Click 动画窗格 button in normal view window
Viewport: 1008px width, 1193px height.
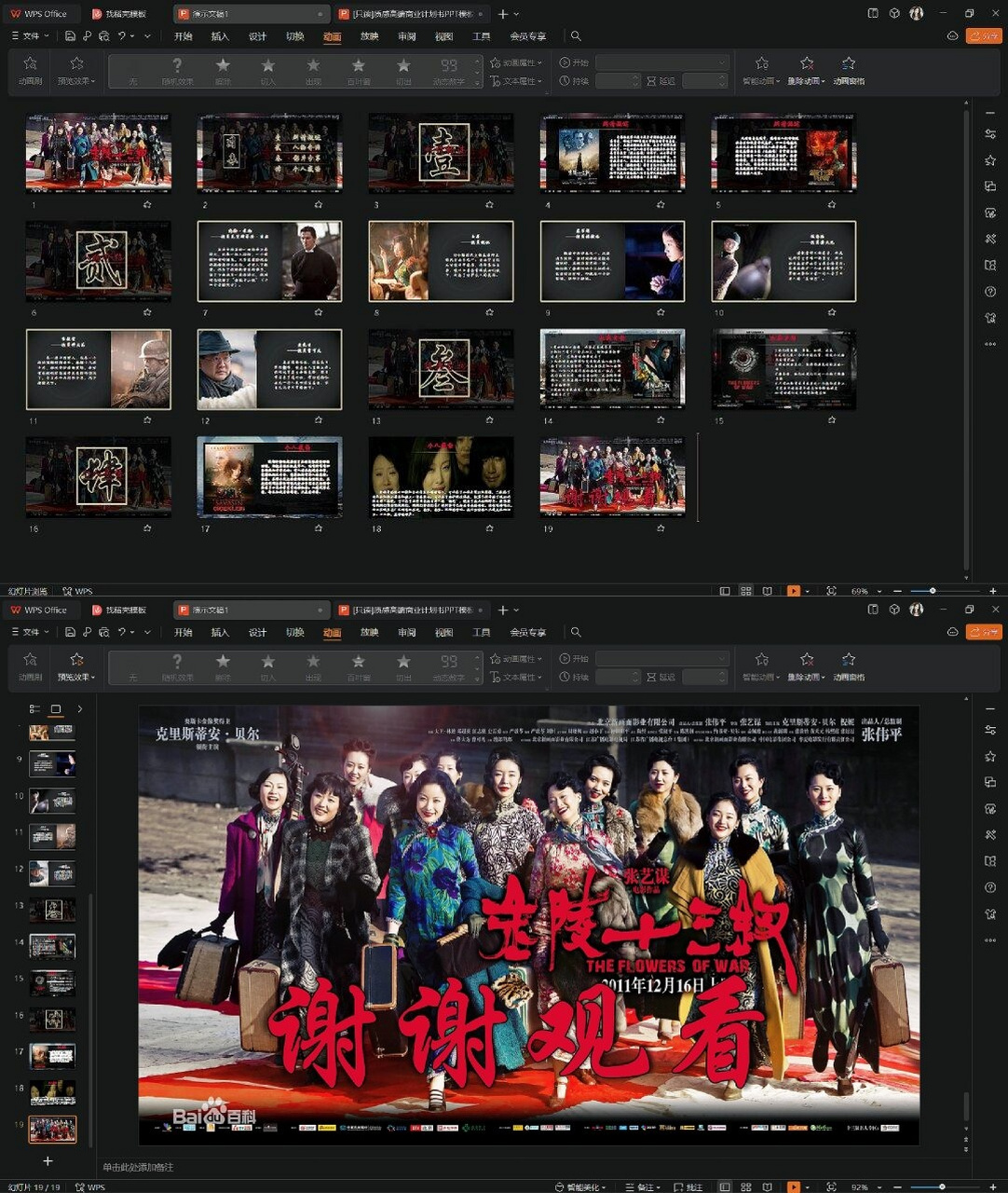pyautogui.click(x=848, y=666)
